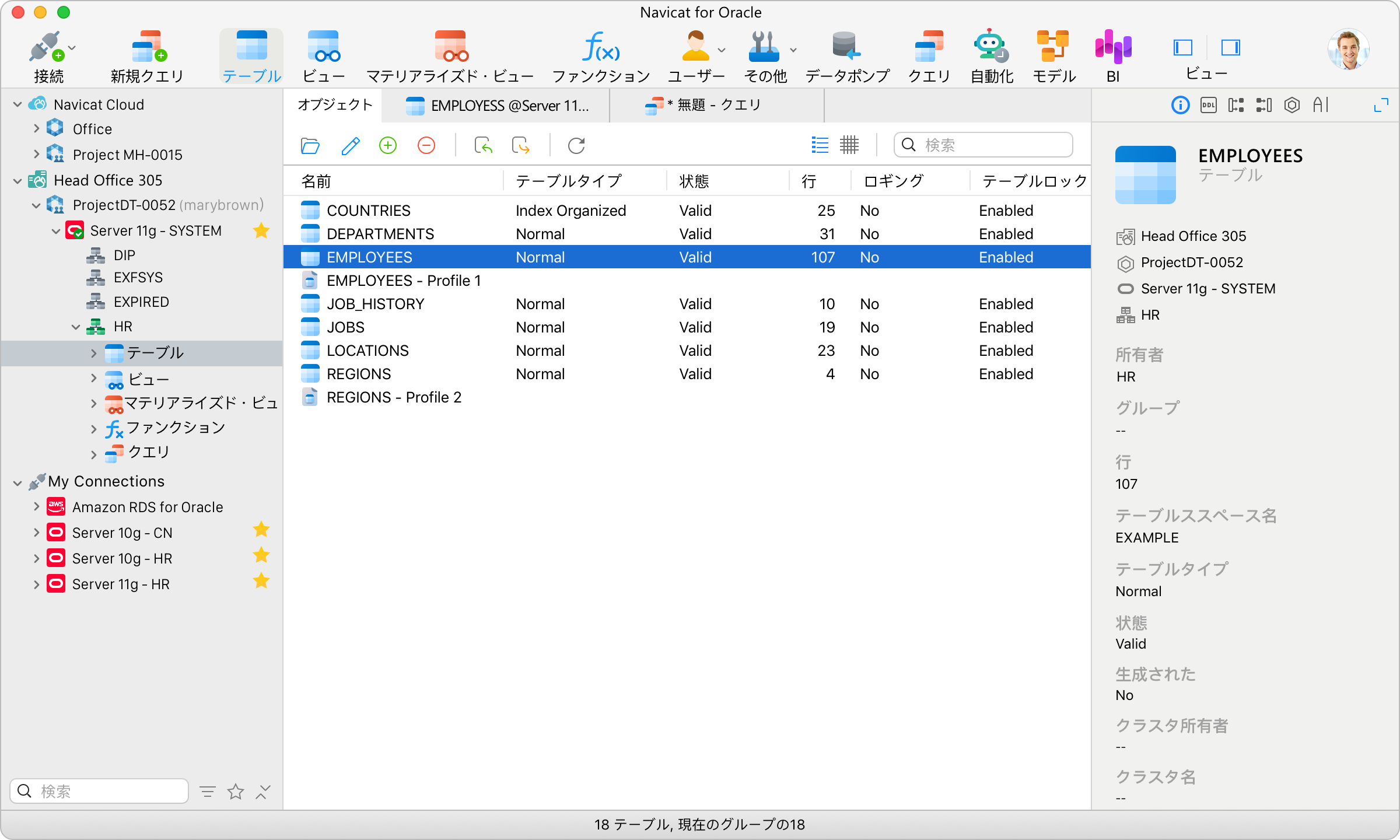This screenshot has width=1400, height=840.
Task: Click the User (ユーザー) icon
Action: click(695, 47)
